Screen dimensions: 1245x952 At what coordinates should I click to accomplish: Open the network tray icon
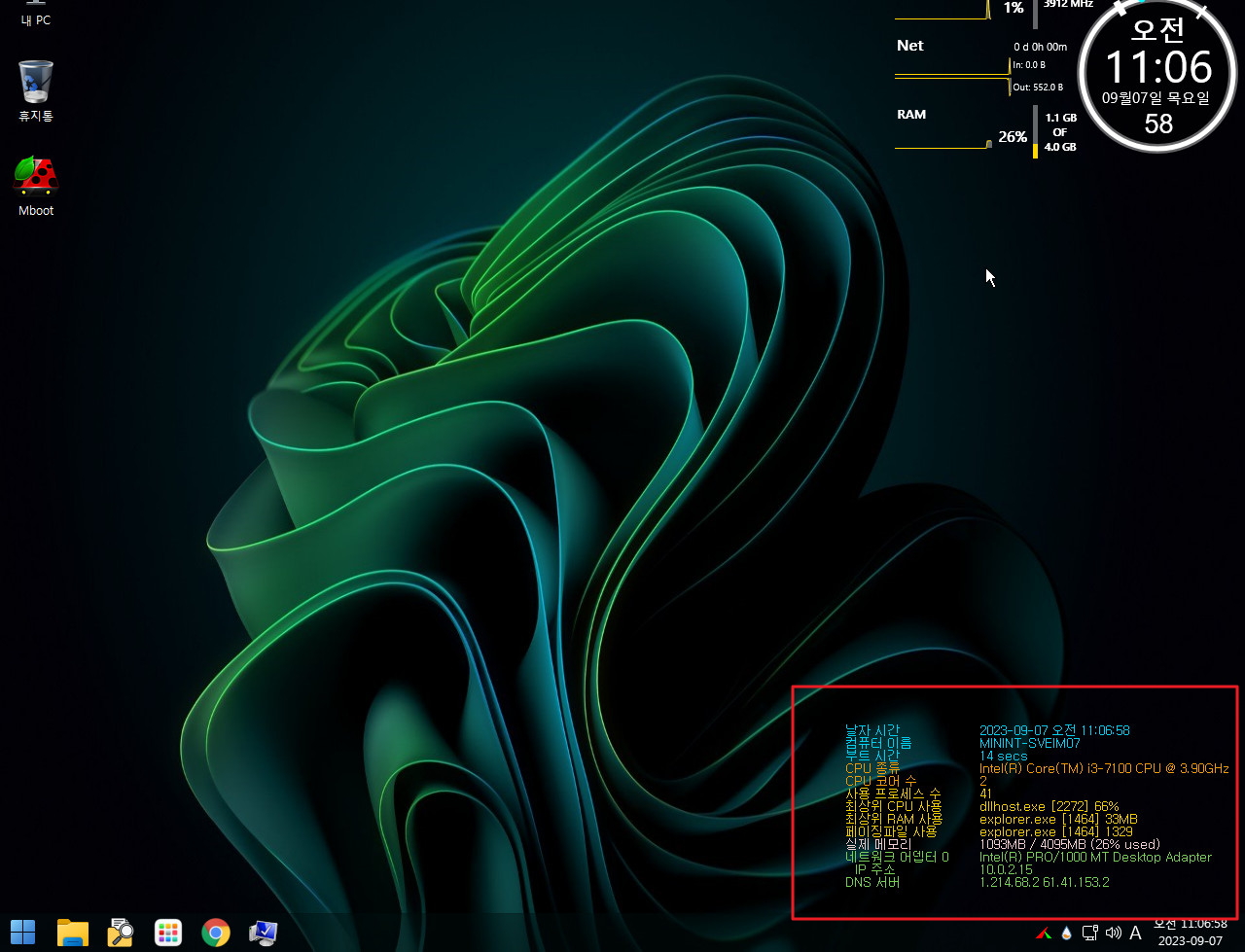point(1090,934)
